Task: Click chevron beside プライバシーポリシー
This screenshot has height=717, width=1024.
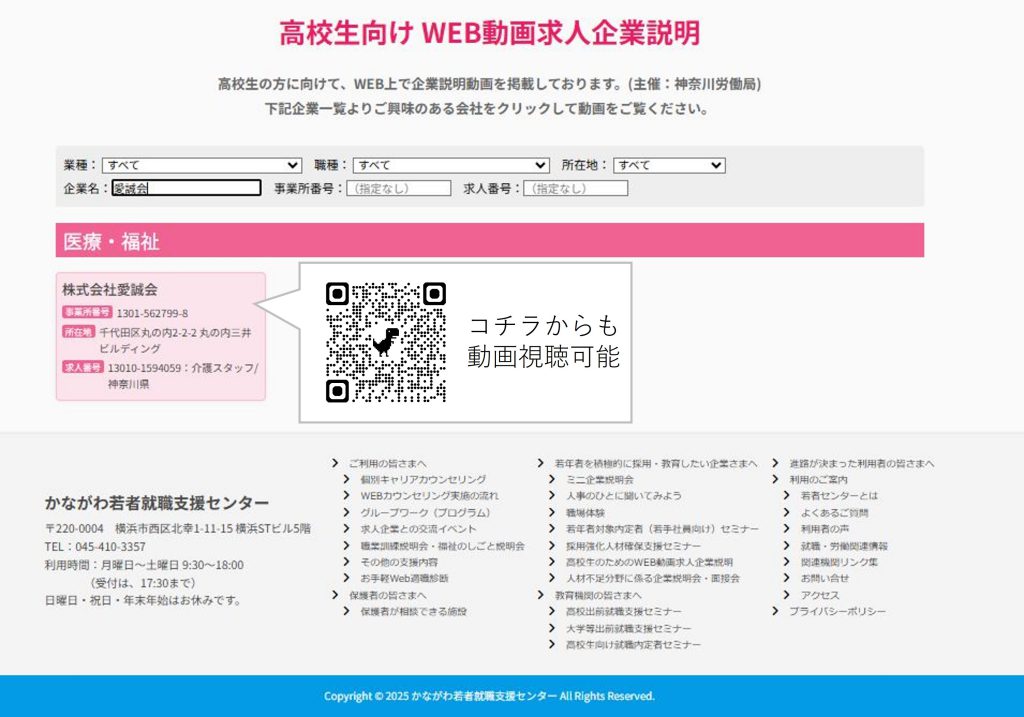Action: click(x=776, y=611)
